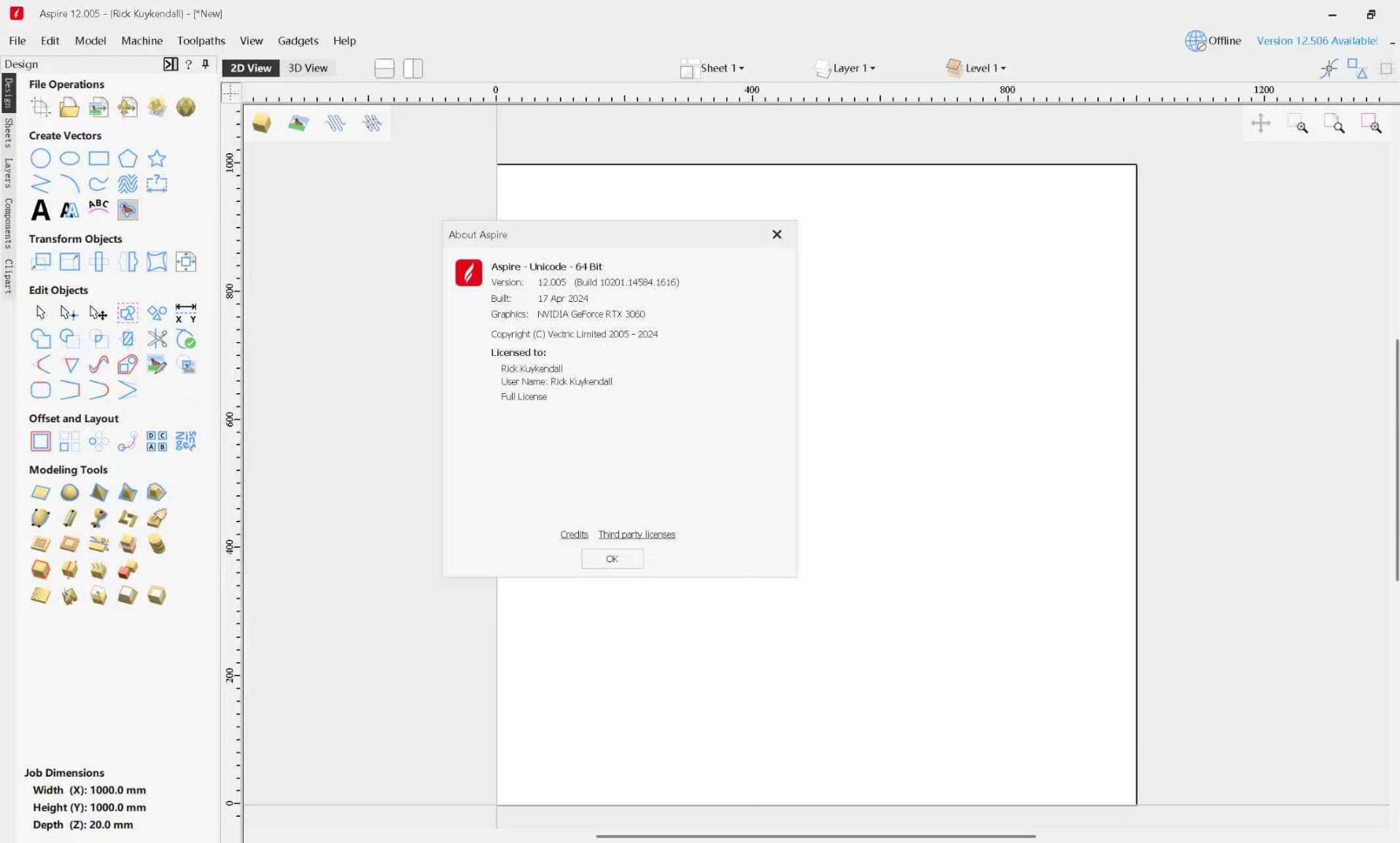Click the Job Setup icon in File Operations
Screen dimensions: 1400x843
41,107
